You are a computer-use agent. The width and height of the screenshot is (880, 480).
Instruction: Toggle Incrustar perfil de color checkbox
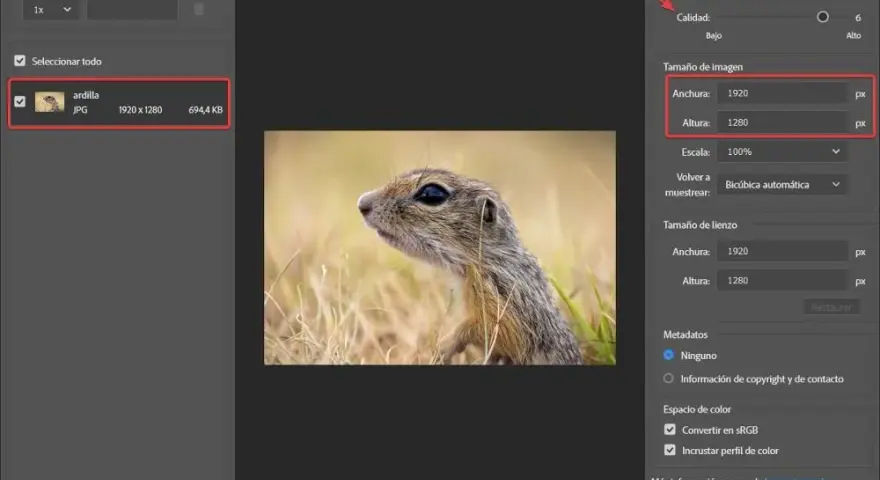click(x=670, y=450)
